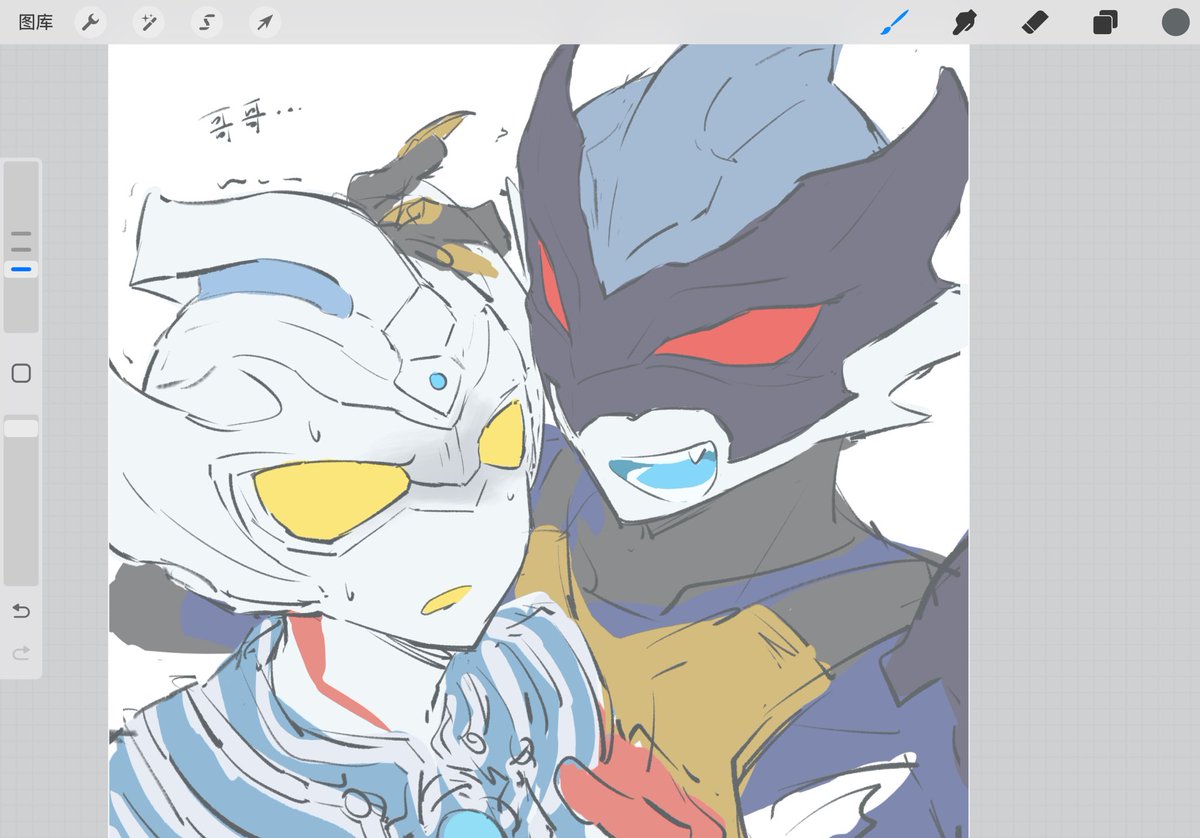Screen dimensions: 1200x838
Task: Tap the square modify button in sidebar
Action: pyautogui.click(x=21, y=373)
